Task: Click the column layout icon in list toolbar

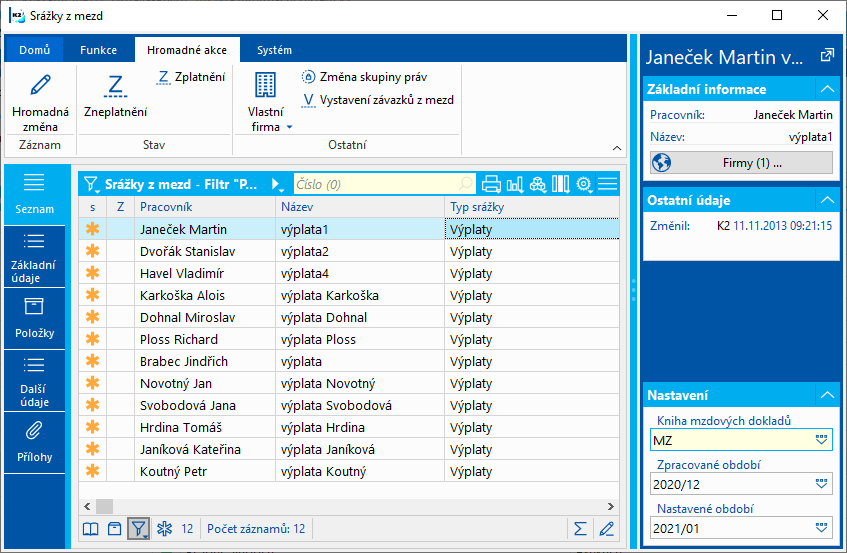Action: tap(561, 184)
